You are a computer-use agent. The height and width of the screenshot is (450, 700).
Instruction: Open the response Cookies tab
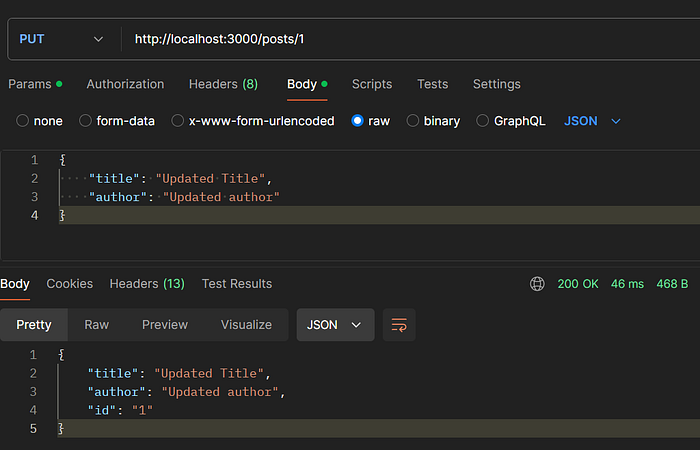pos(70,284)
